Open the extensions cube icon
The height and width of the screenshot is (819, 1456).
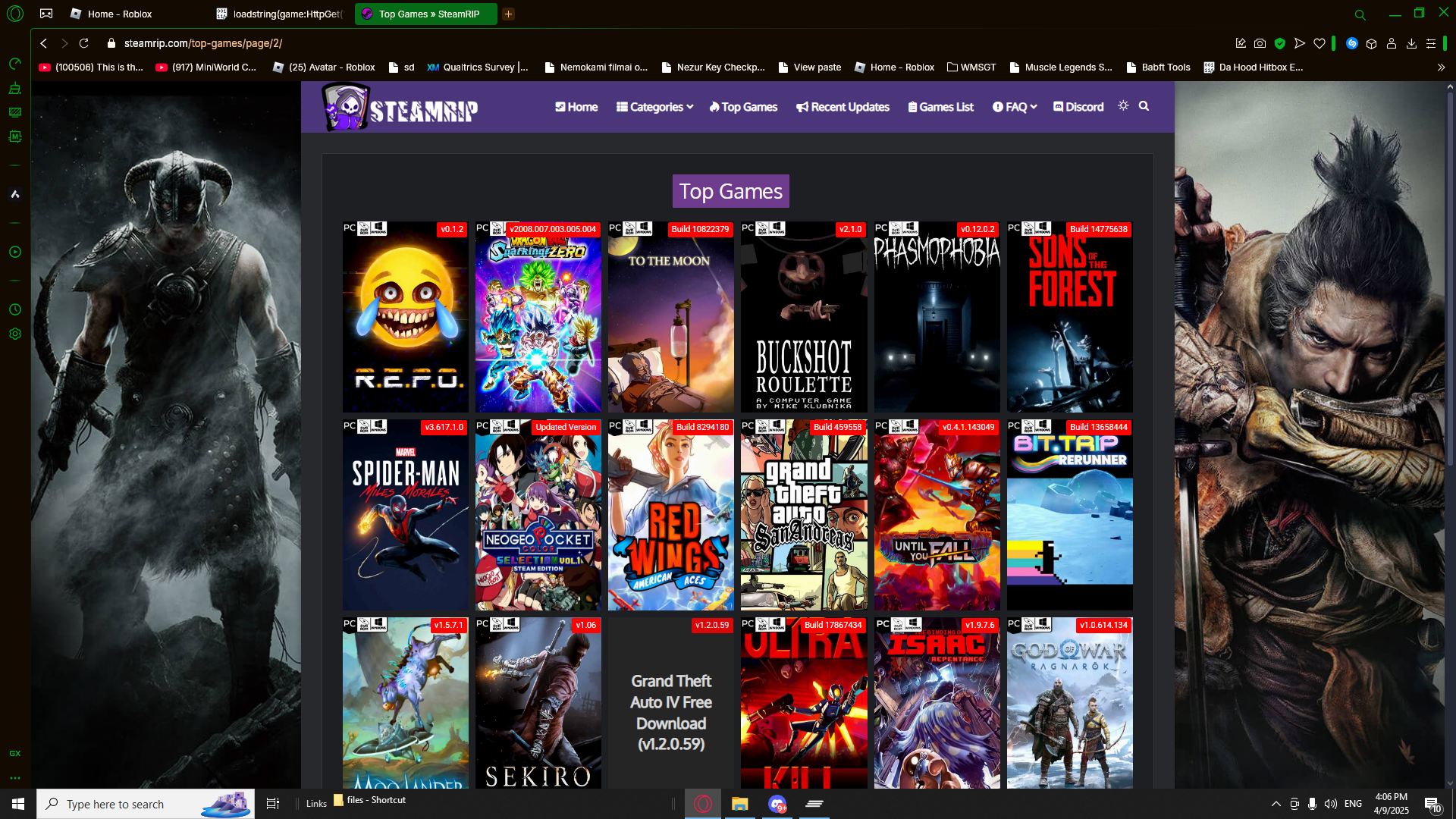(x=1371, y=44)
